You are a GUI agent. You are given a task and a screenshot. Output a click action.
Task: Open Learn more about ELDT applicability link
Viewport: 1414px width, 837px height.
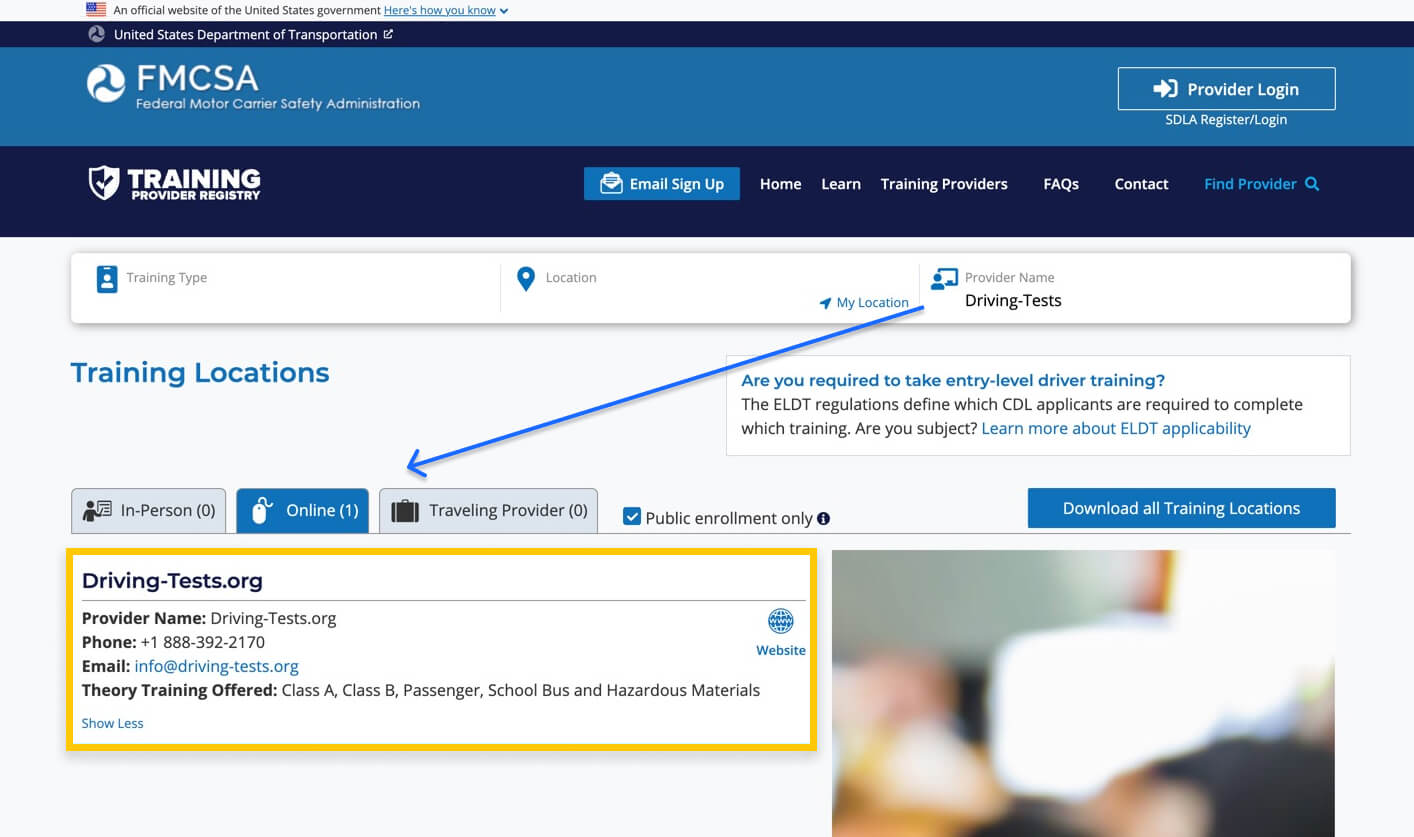(x=1115, y=428)
